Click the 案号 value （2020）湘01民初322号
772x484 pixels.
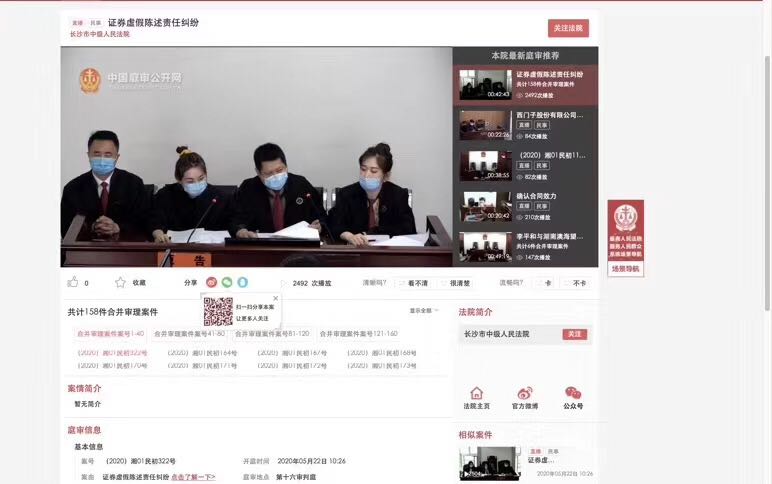(x=141, y=461)
